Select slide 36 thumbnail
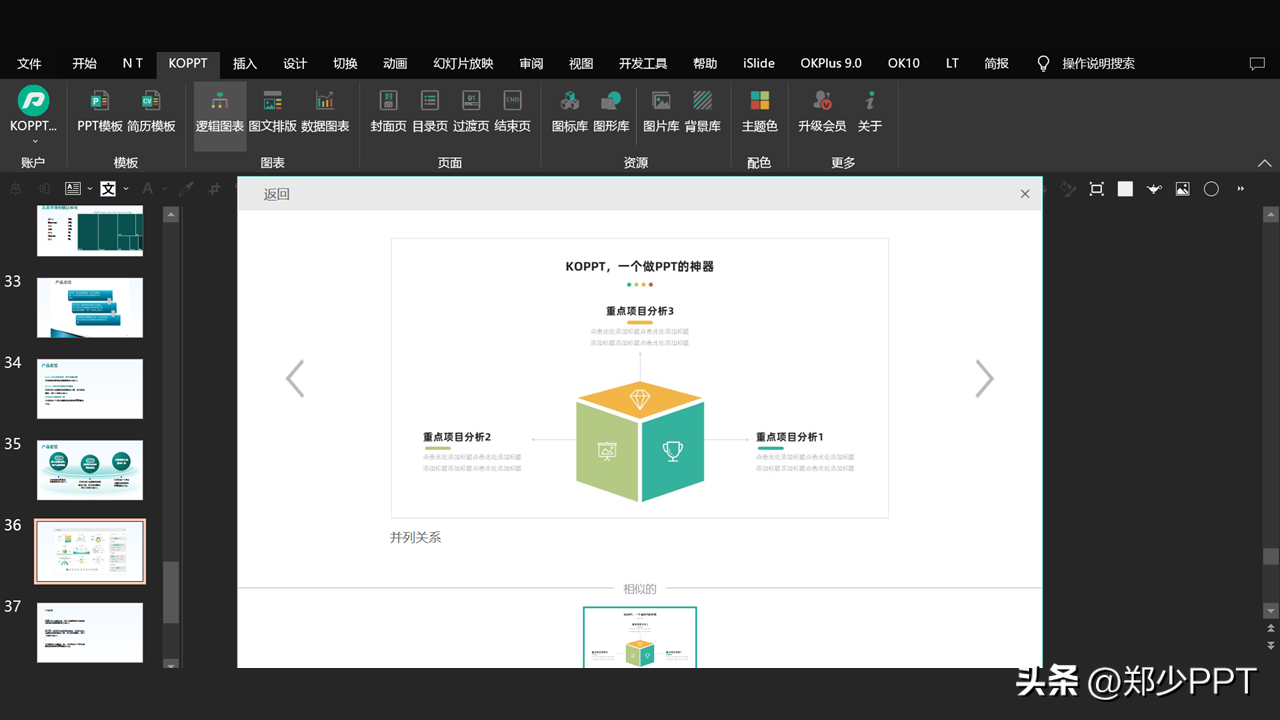 point(90,551)
